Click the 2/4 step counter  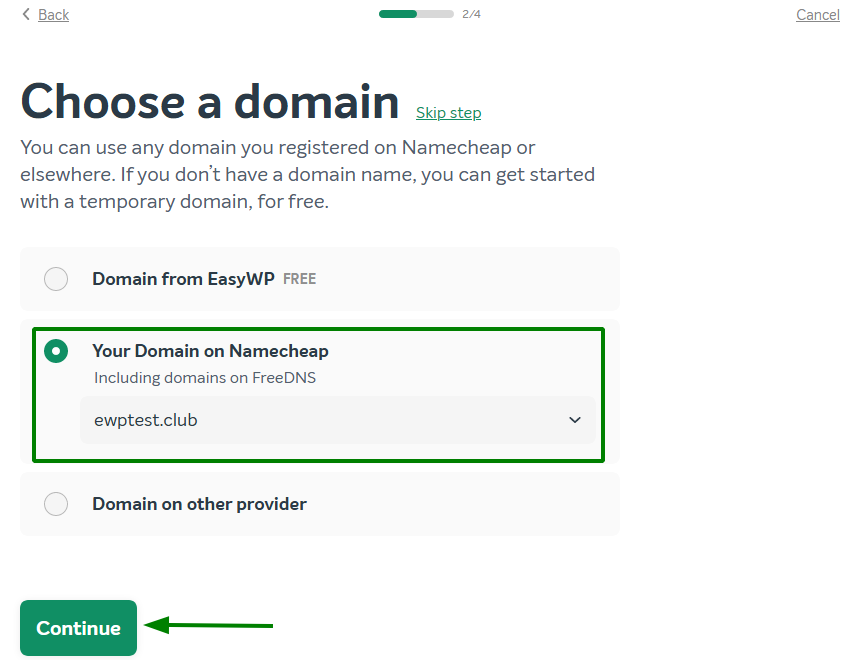(x=471, y=14)
